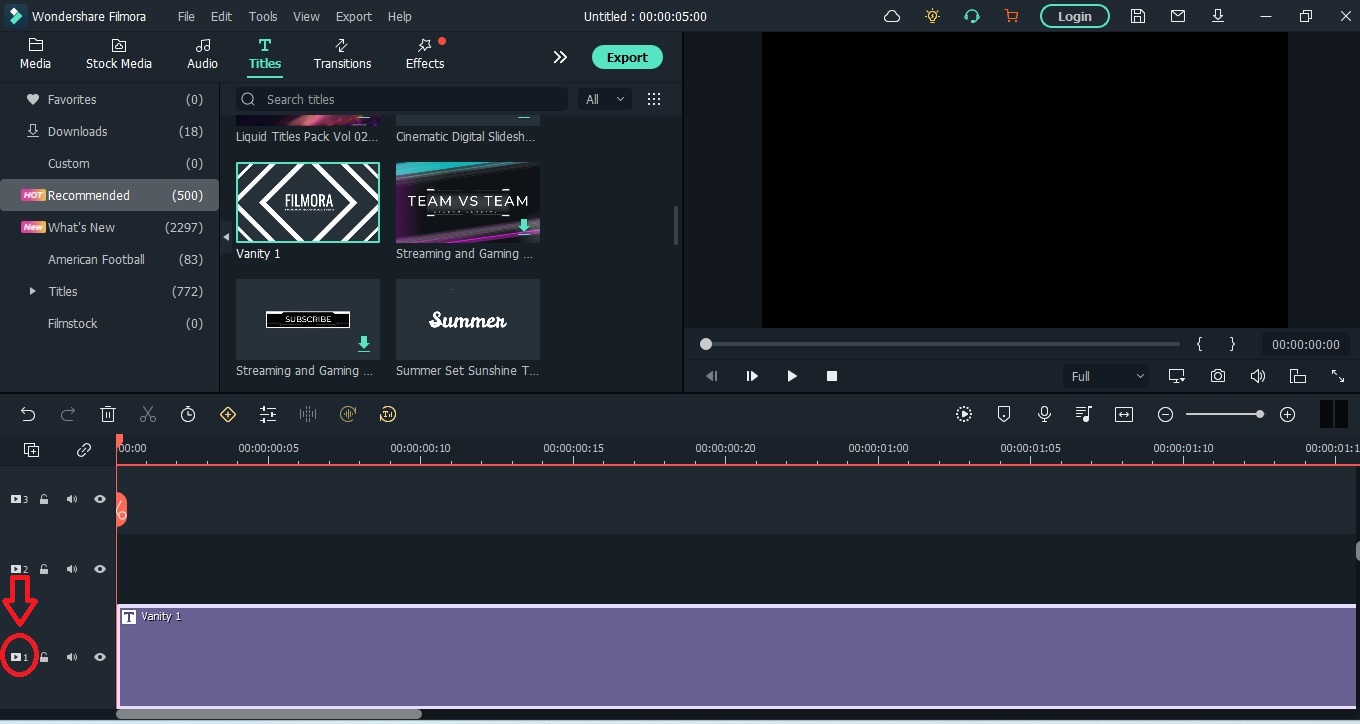The width and height of the screenshot is (1360, 724).
Task: Lock track 2 with padlock icon
Action: point(44,569)
